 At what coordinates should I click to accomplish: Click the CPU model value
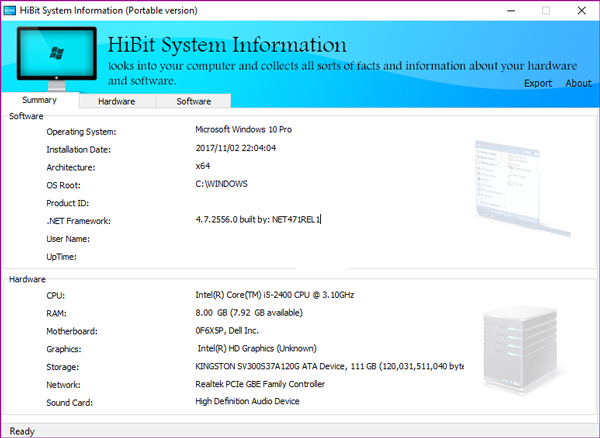[275, 295]
